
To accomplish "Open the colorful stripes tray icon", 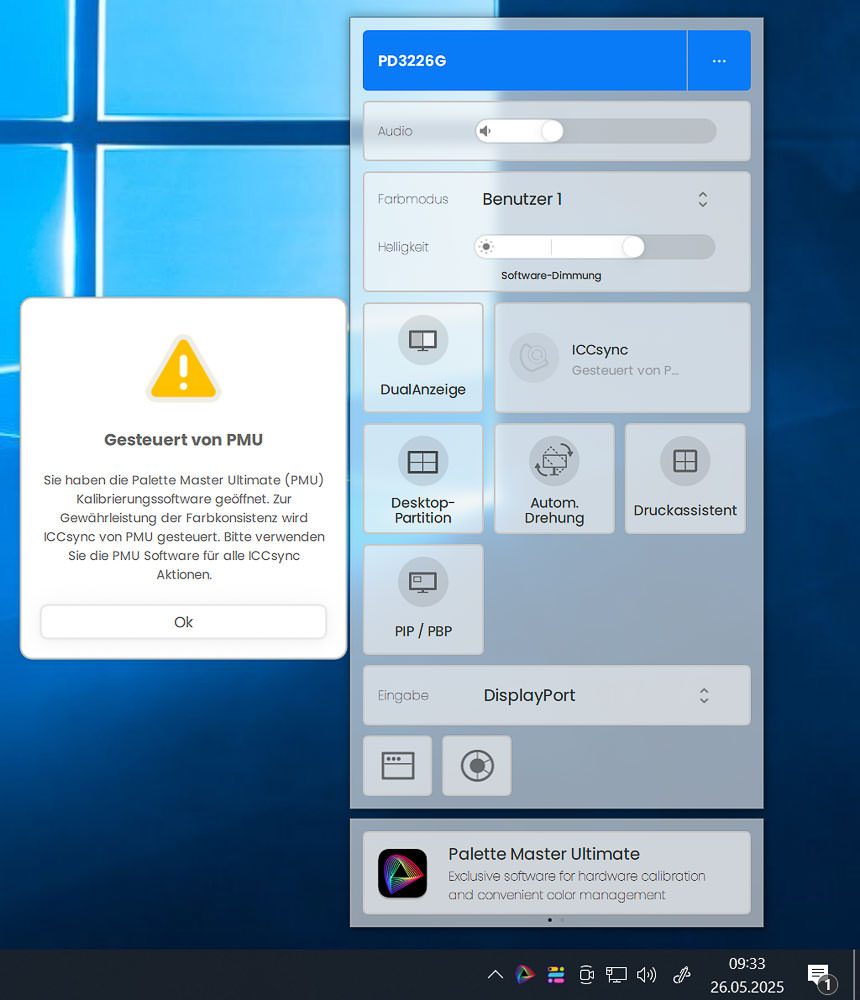I will [x=556, y=974].
